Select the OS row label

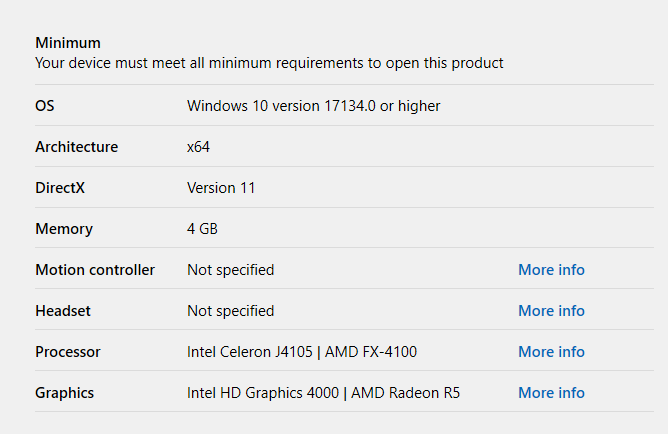(x=45, y=106)
